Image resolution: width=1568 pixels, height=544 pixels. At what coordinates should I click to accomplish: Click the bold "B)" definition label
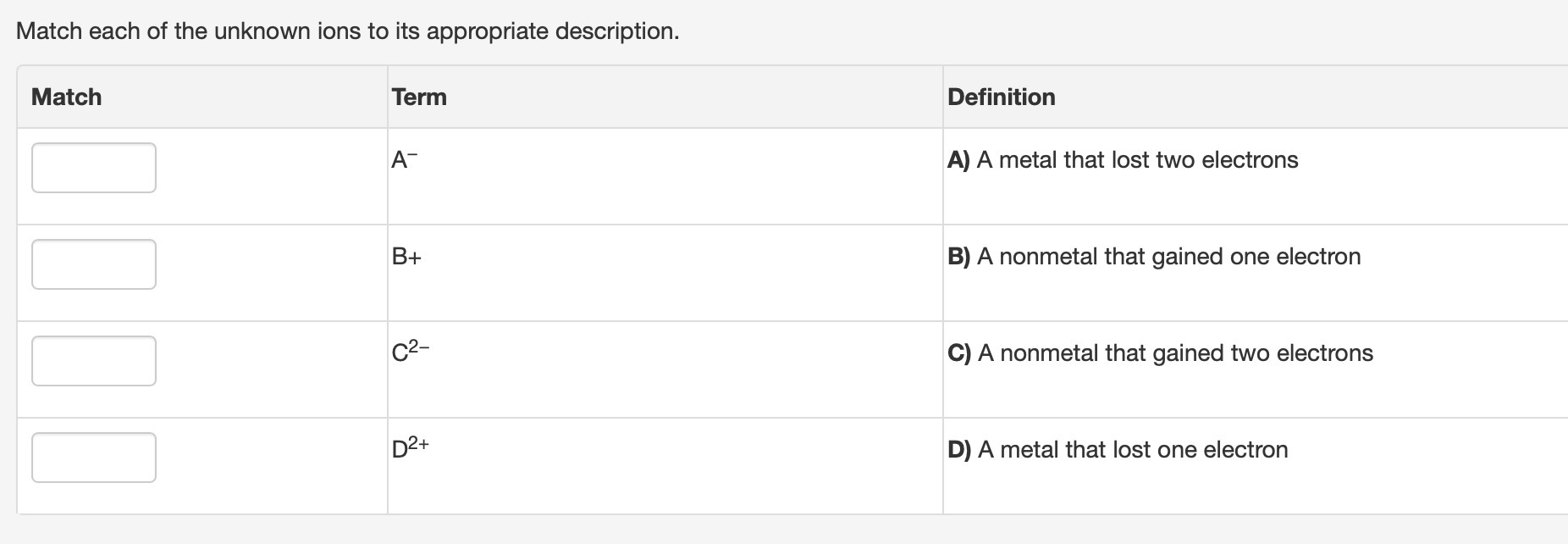[958, 257]
